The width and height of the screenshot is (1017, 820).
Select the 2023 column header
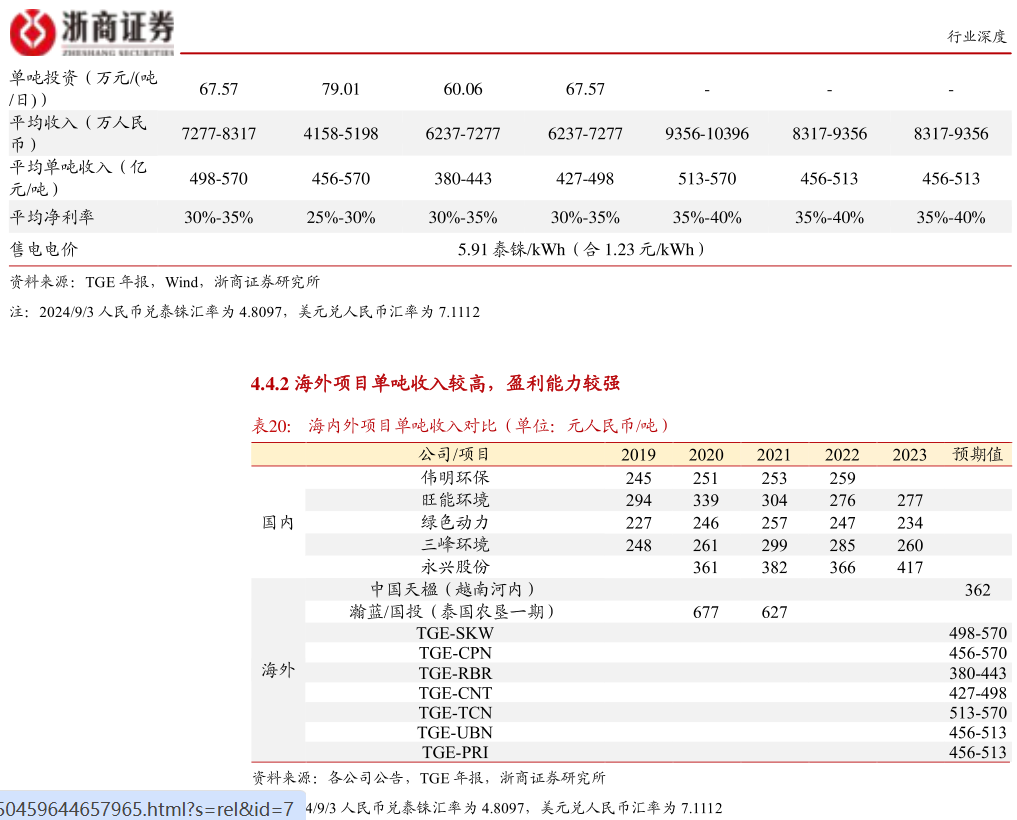[x=909, y=455]
